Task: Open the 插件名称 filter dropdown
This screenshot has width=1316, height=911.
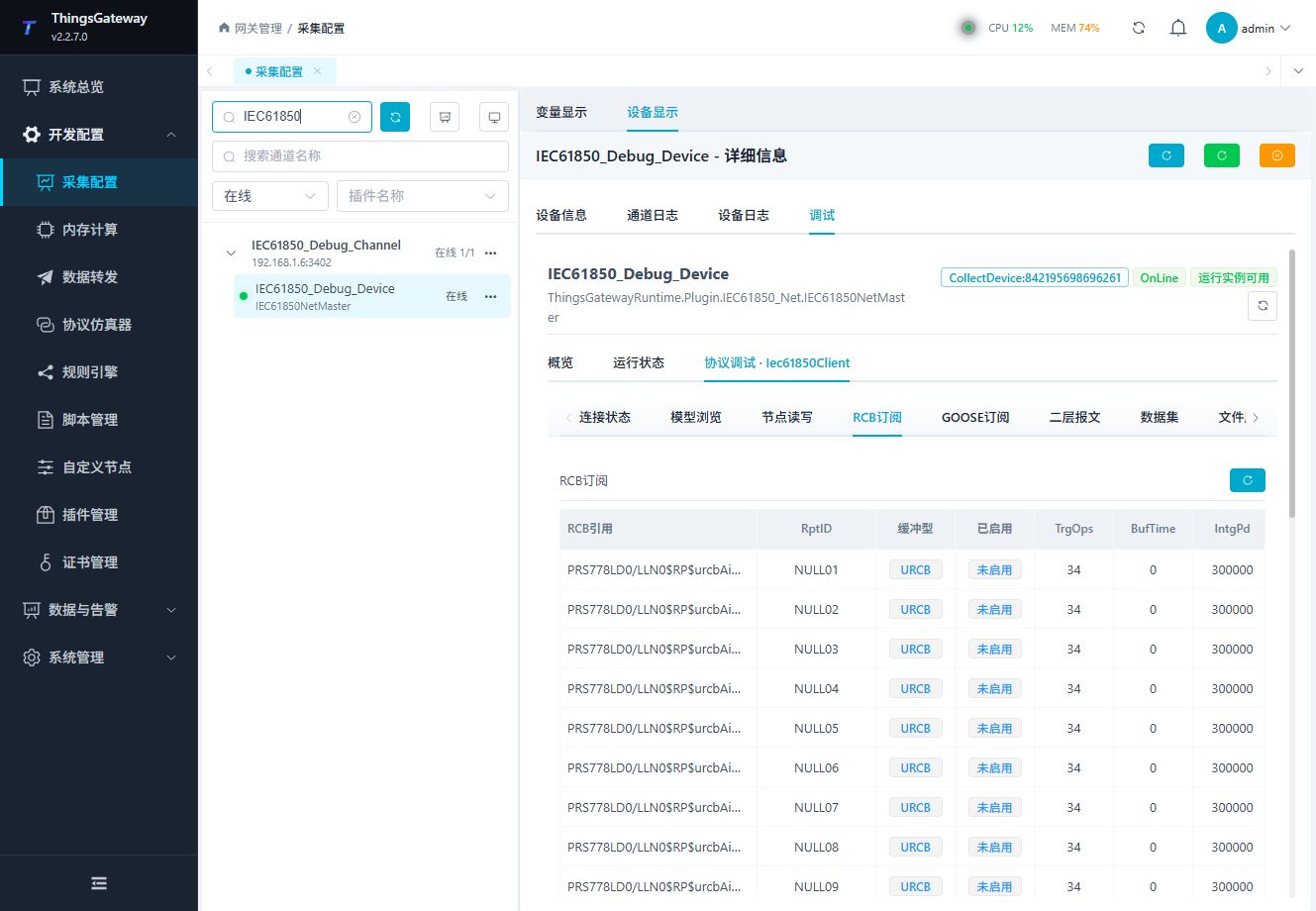Action: pos(423,196)
